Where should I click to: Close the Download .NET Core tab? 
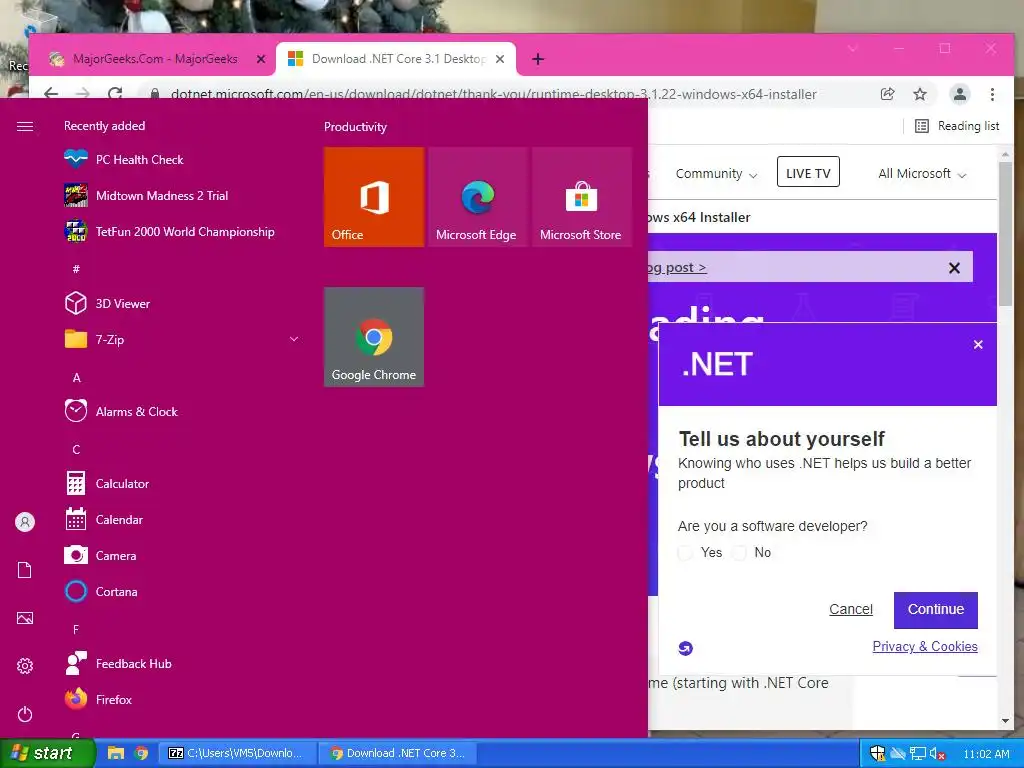pyautogui.click(x=500, y=59)
